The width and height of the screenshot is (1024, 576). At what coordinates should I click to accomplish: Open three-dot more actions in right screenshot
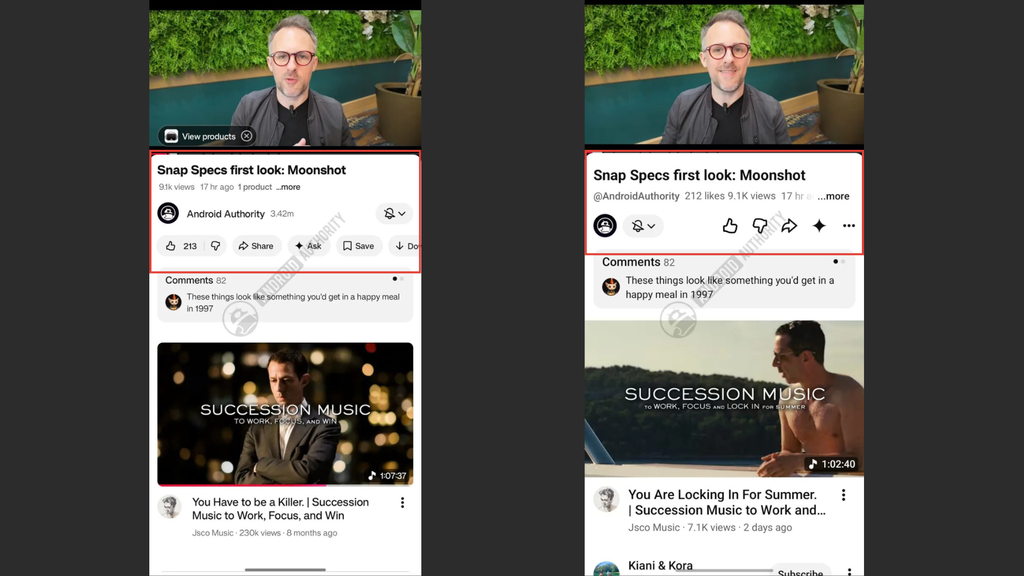click(849, 226)
